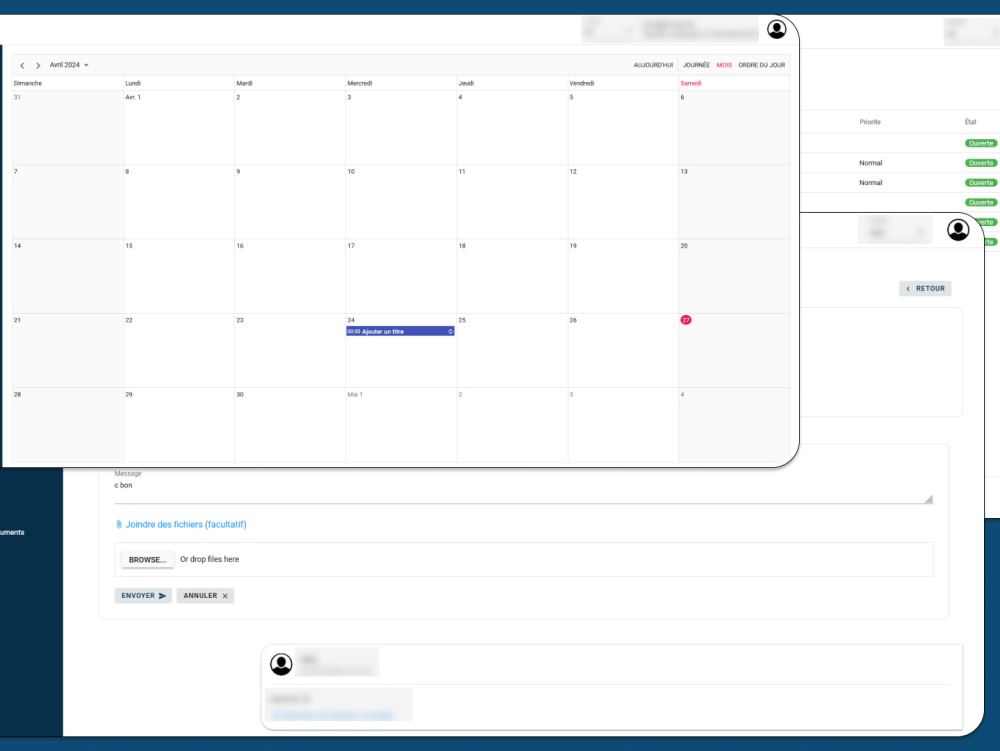
Task: Select today's date 27 in calendar
Action: (x=686, y=320)
